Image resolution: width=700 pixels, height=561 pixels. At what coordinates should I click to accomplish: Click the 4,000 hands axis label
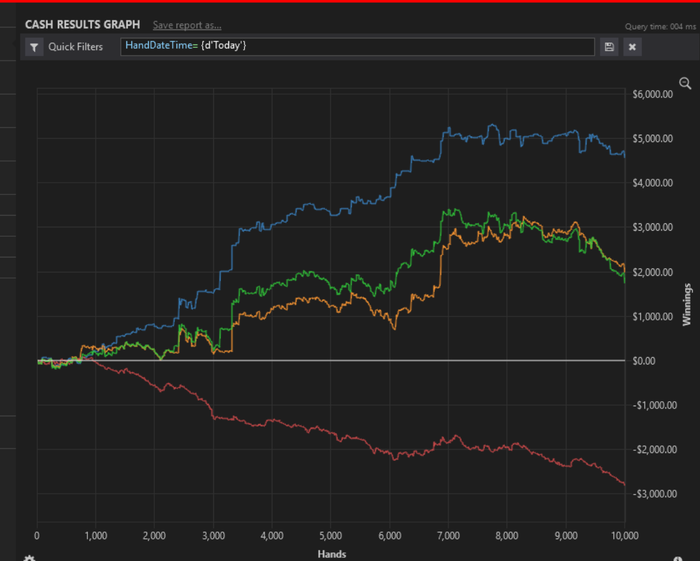tap(272, 536)
